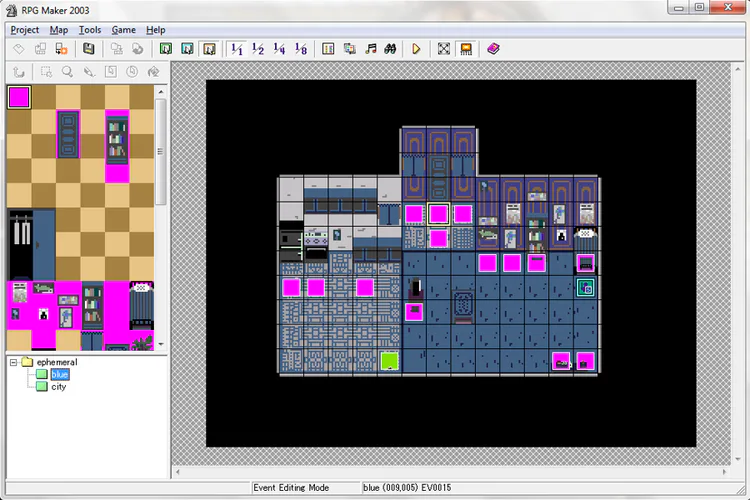Click the New Project toolbar icon
The height and width of the screenshot is (500, 750).
19,49
